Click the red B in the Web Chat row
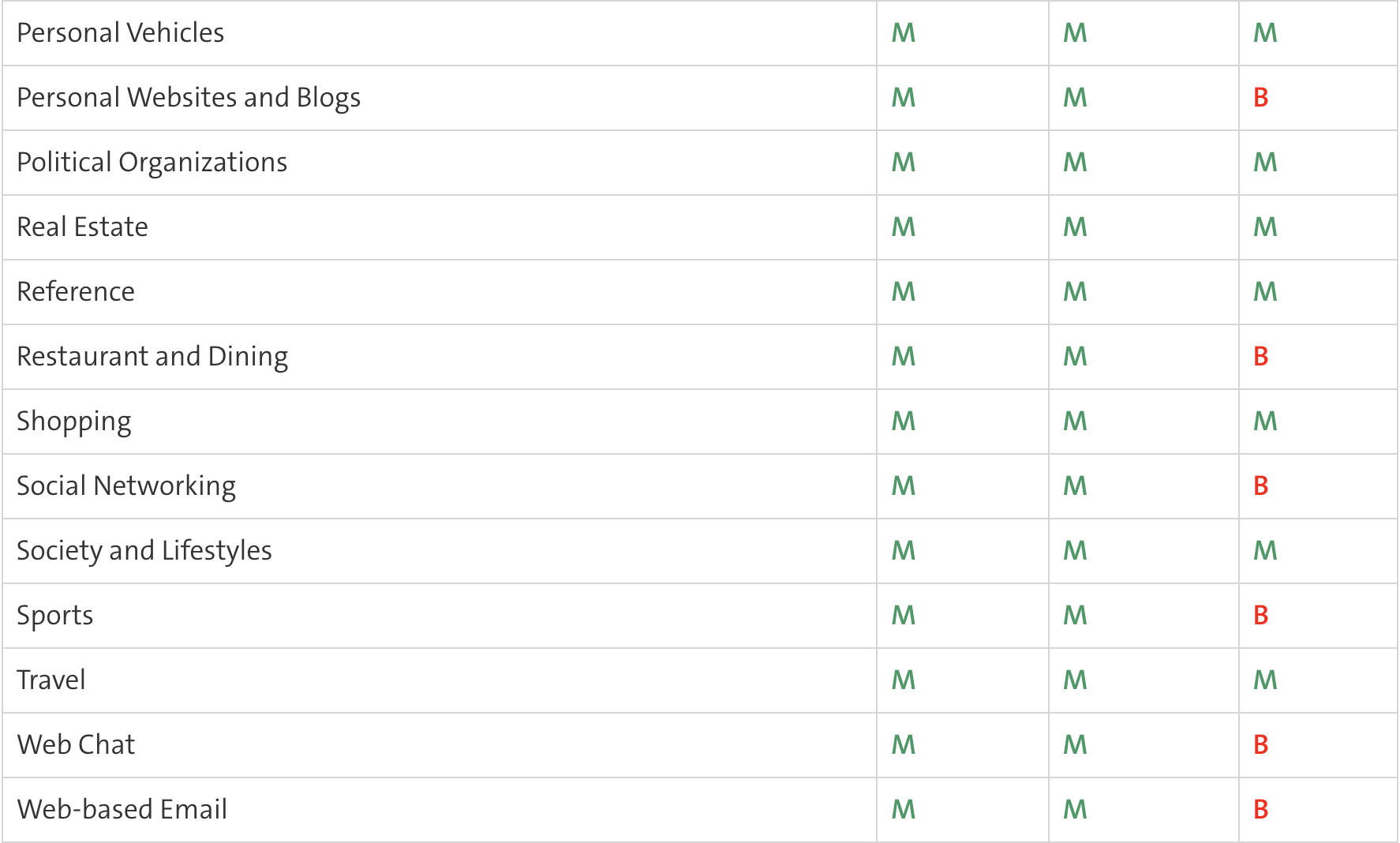This screenshot has height=843, width=1400. coord(1260,745)
